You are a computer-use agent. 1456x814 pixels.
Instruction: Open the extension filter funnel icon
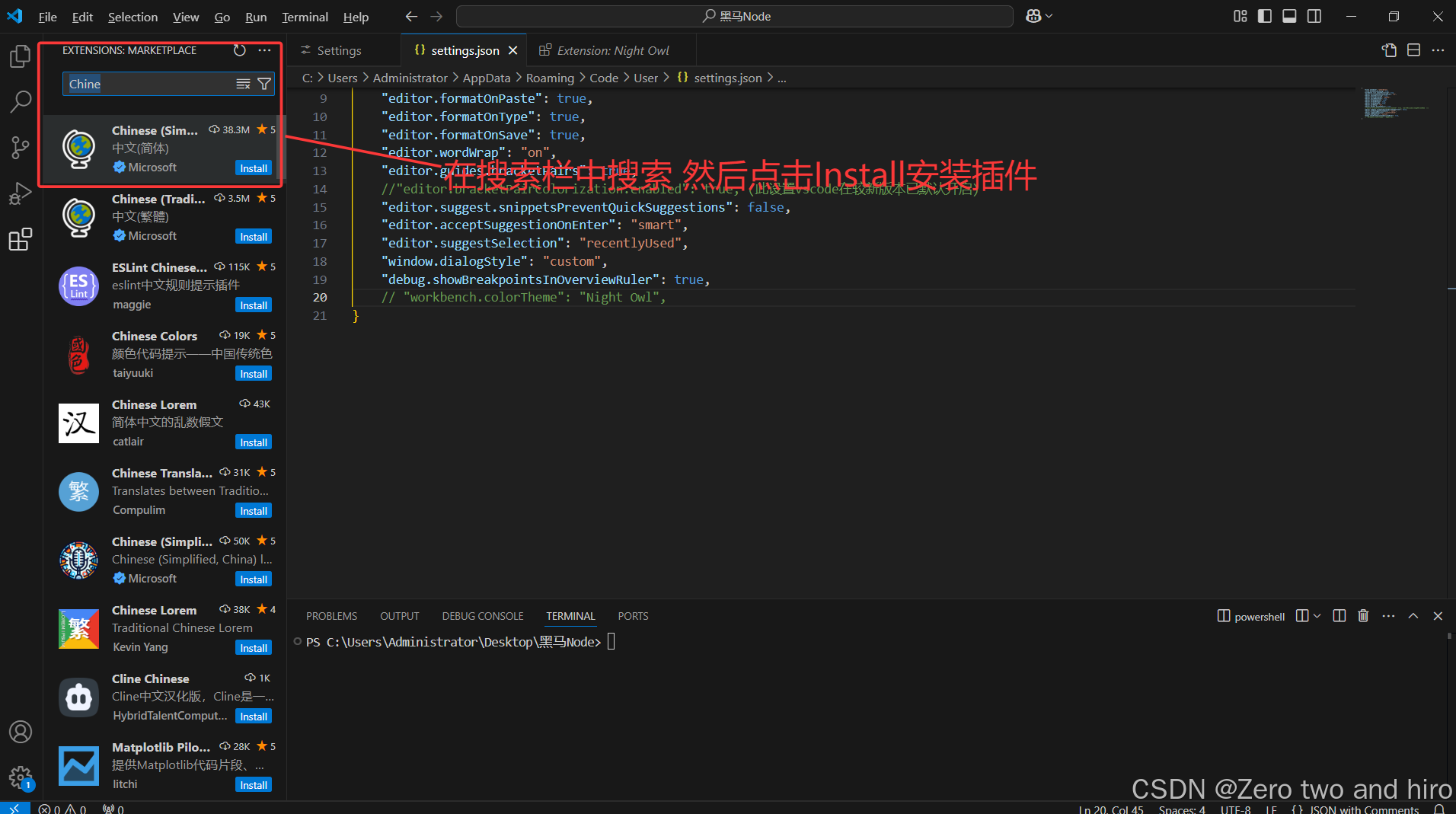point(264,84)
